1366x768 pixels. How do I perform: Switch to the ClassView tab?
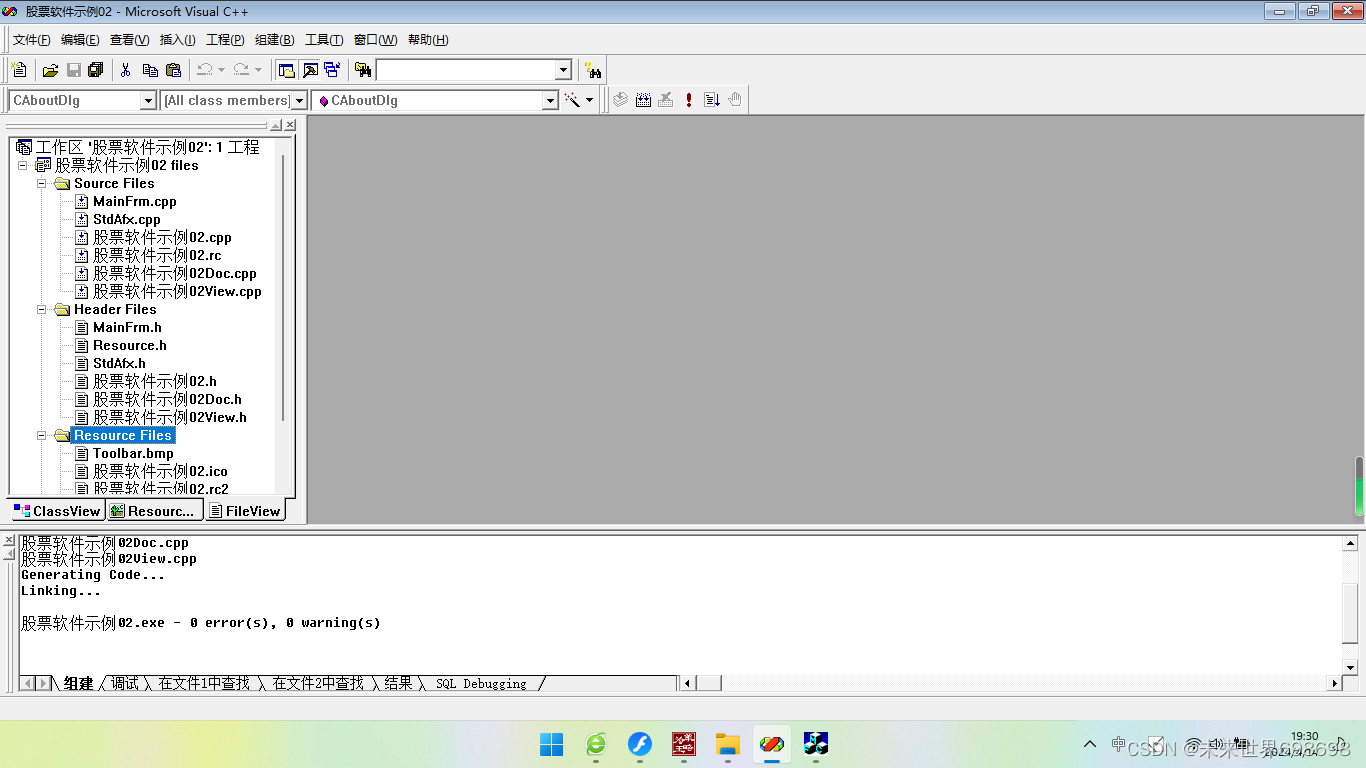[x=57, y=510]
